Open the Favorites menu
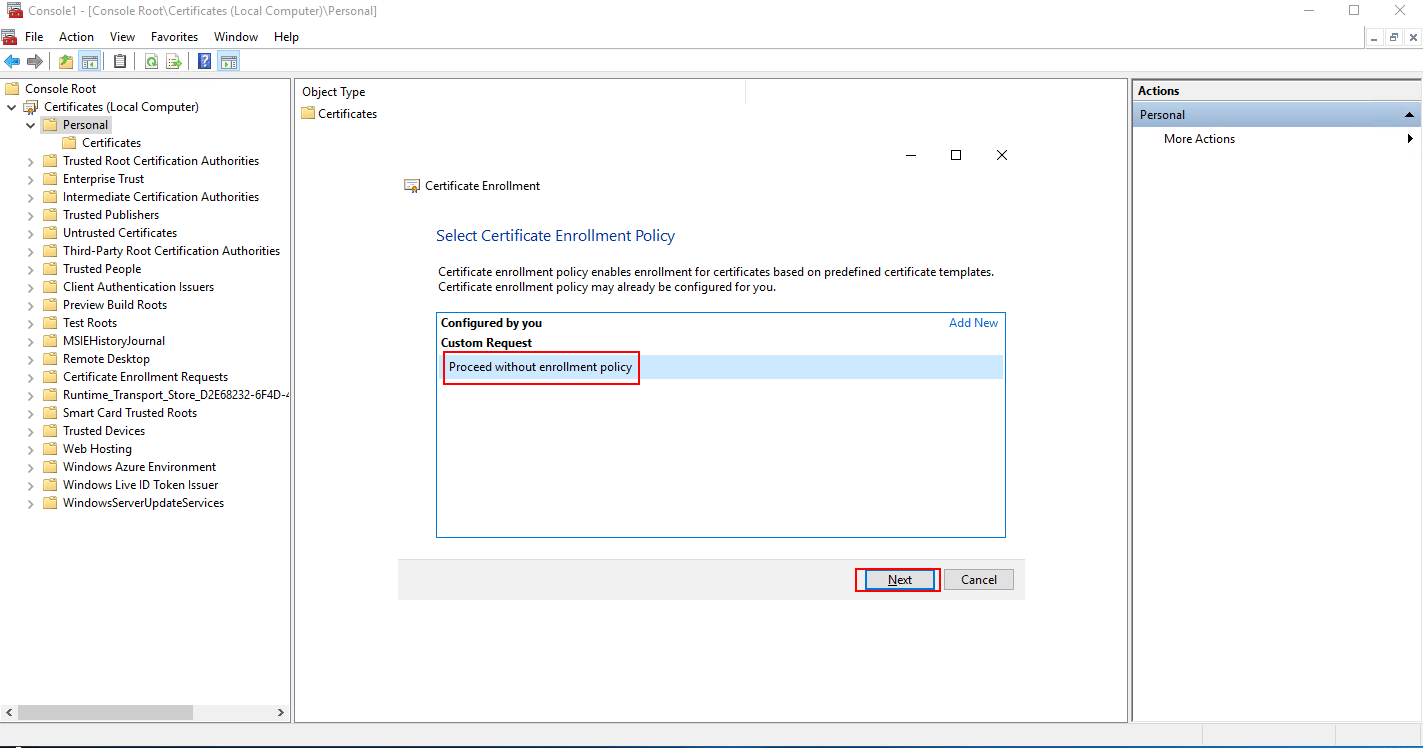The width and height of the screenshot is (1423, 748). coord(174,36)
